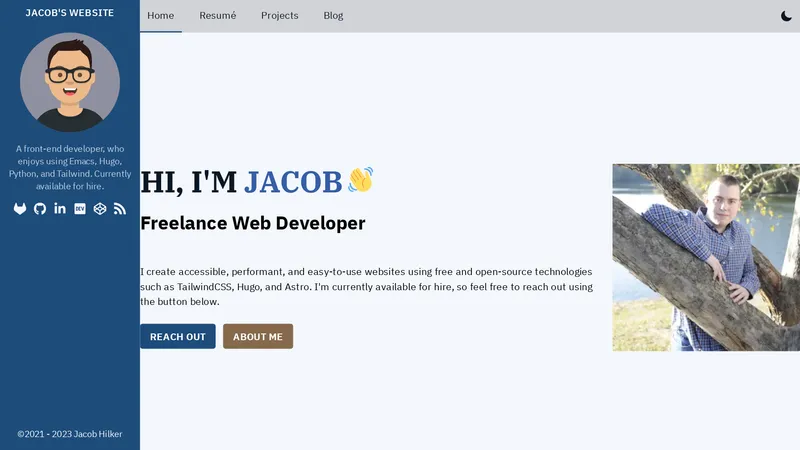Click the RSS feed icon
This screenshot has height=450, width=800.
pyautogui.click(x=120, y=208)
